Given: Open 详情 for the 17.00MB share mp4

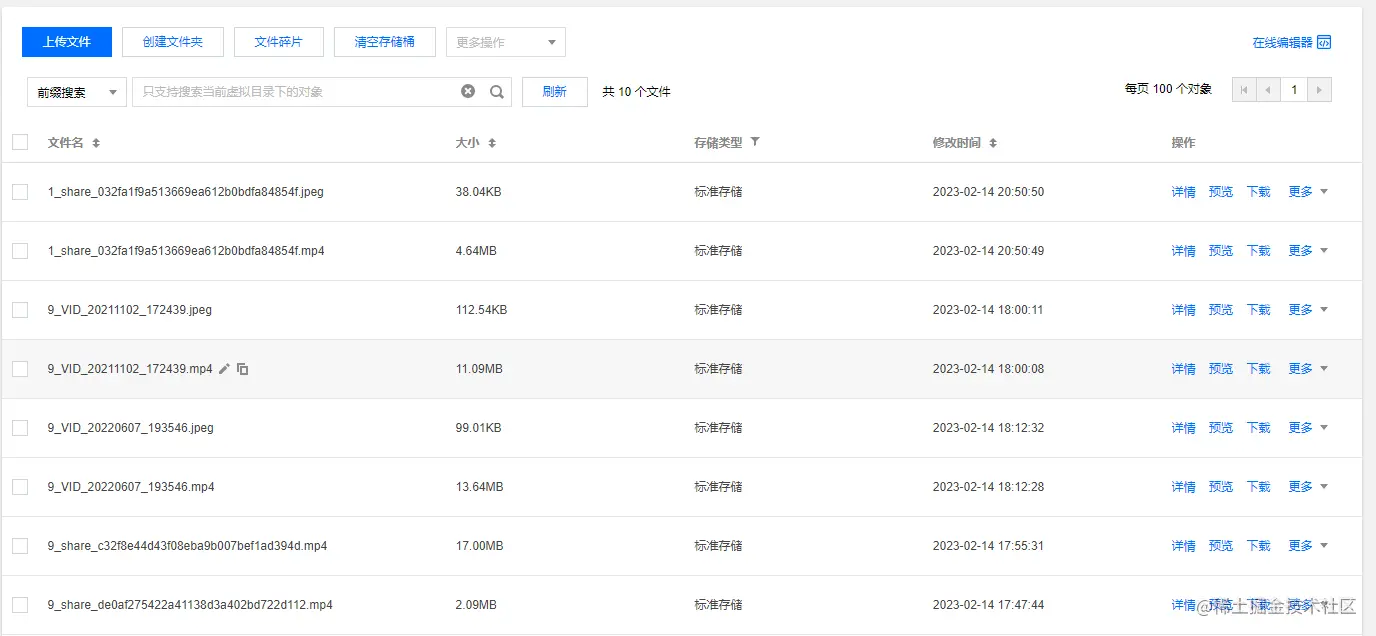Looking at the screenshot, I should pyautogui.click(x=1183, y=546).
